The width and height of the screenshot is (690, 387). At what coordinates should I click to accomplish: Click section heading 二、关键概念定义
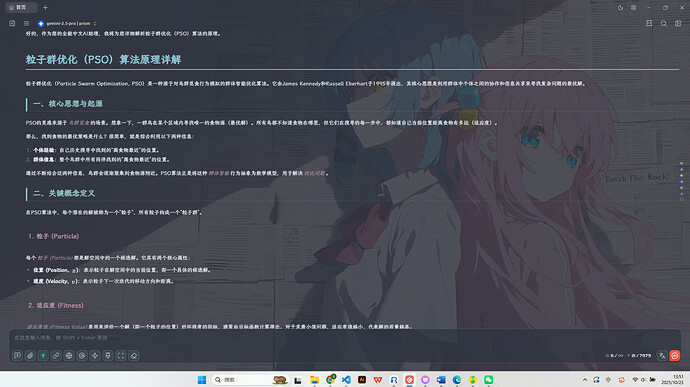pos(64,193)
